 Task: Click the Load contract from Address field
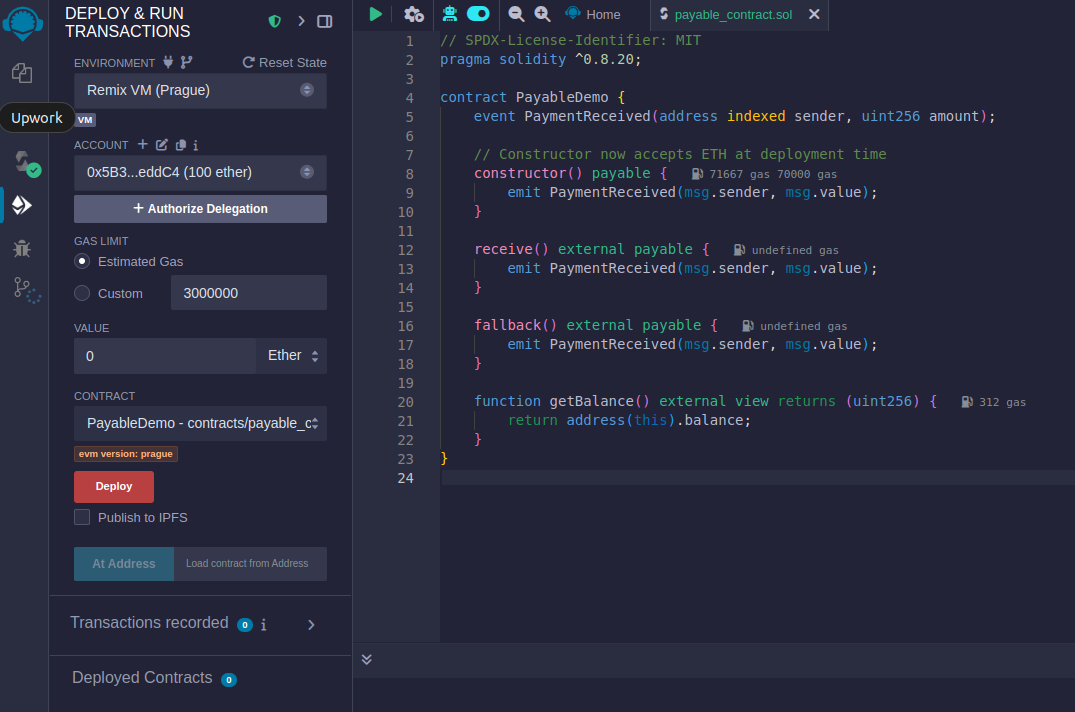click(x=250, y=564)
